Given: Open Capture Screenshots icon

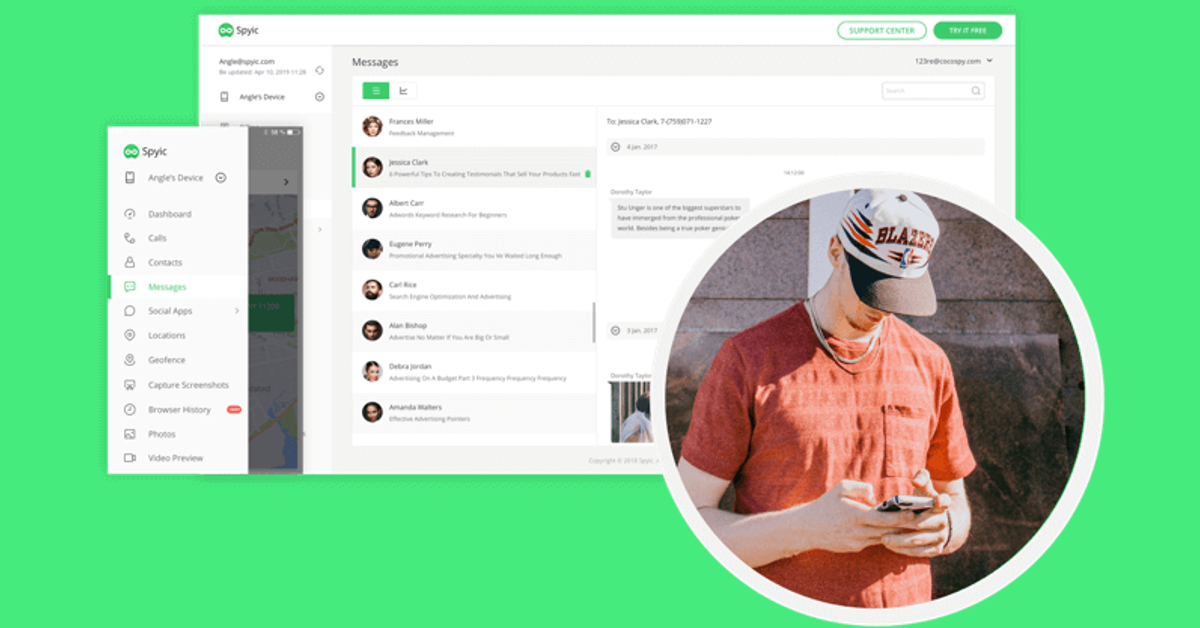Looking at the screenshot, I should [x=129, y=385].
